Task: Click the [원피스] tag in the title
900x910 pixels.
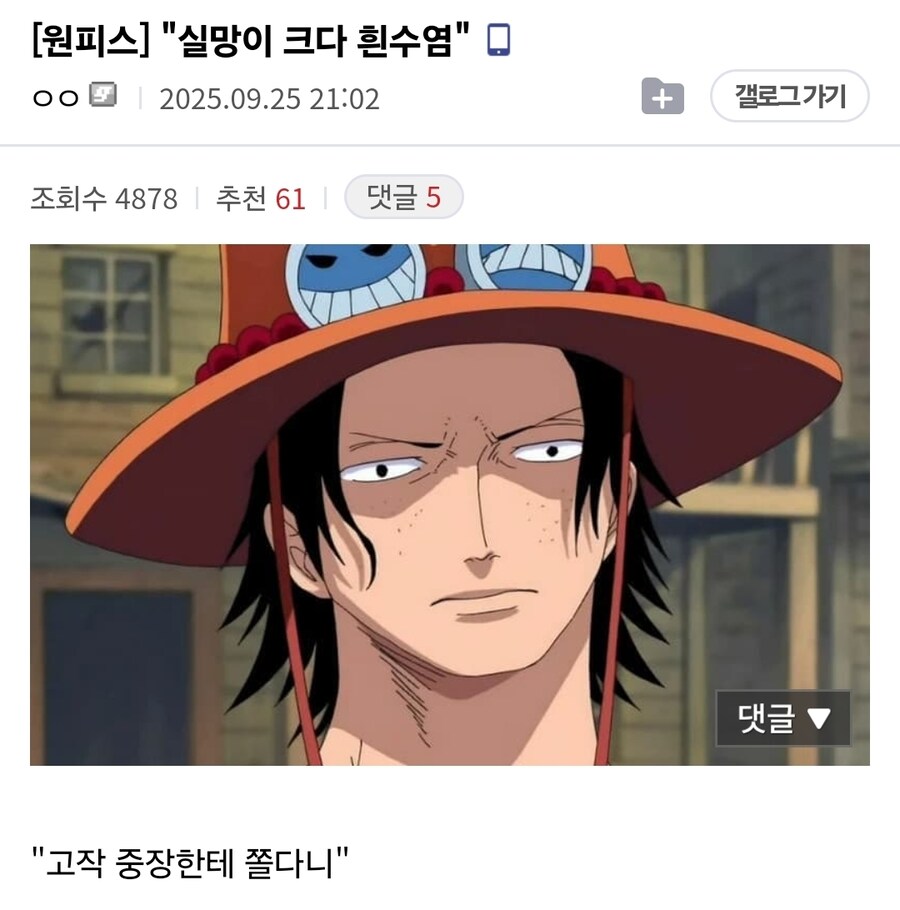Action: click(x=91, y=41)
